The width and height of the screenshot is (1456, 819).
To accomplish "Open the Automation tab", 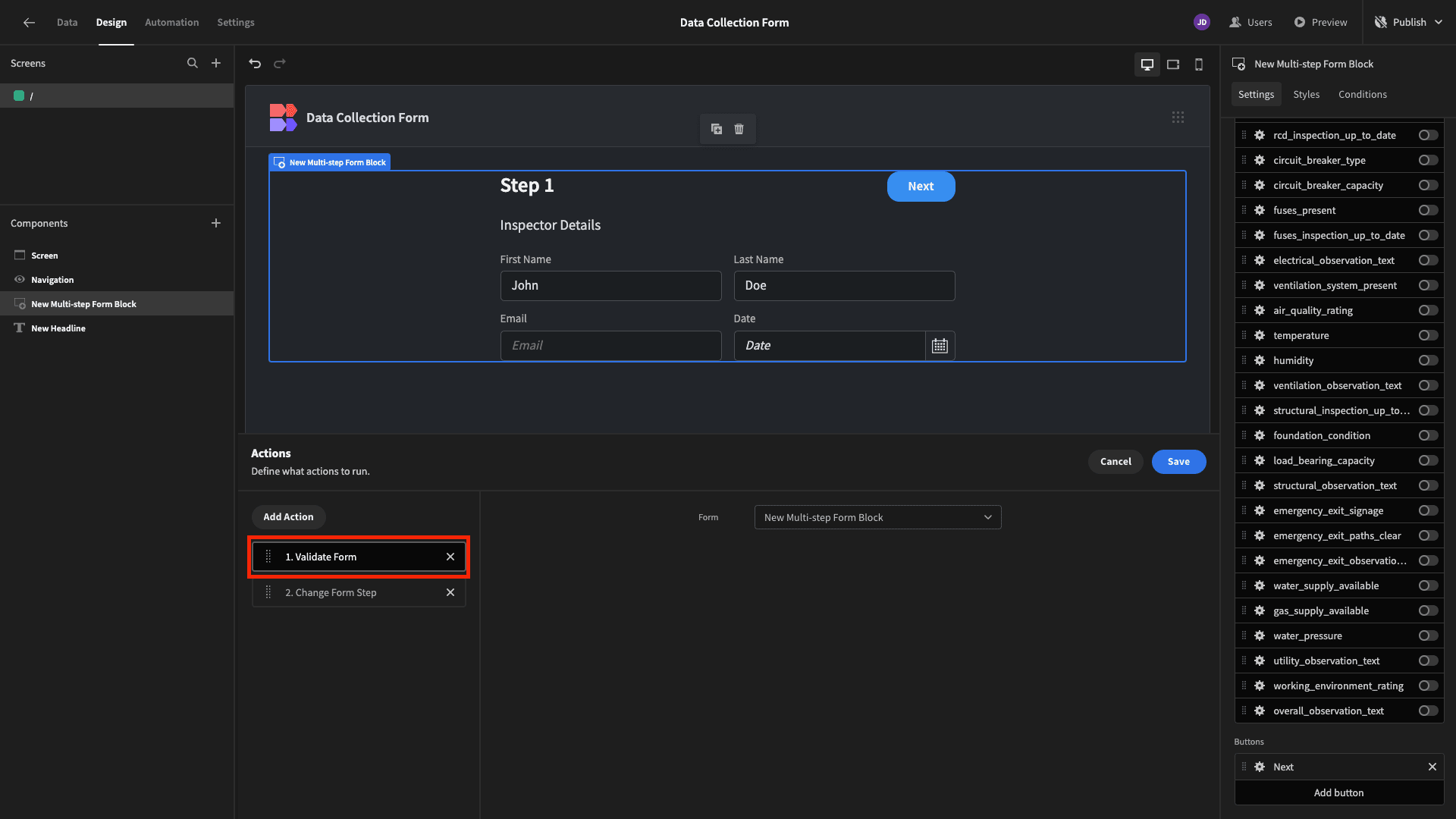I will 171,22.
